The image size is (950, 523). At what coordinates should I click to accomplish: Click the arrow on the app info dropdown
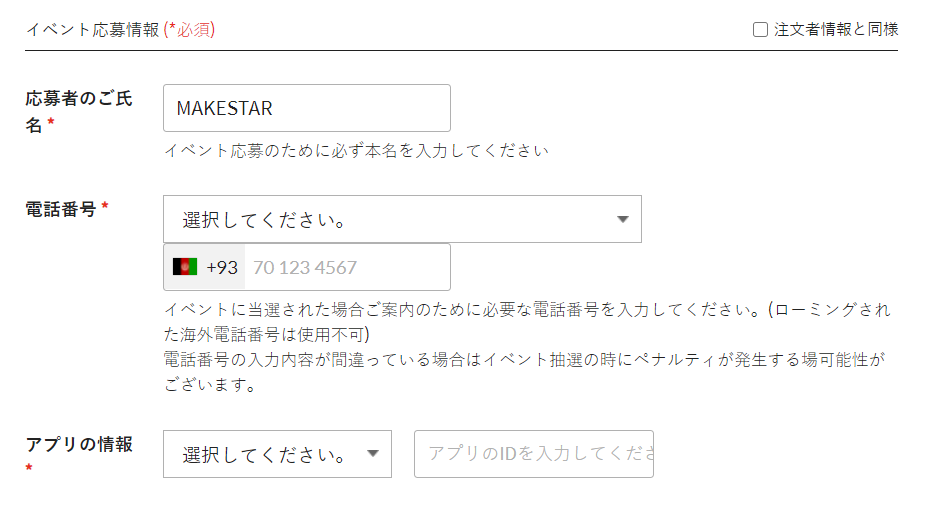point(373,454)
